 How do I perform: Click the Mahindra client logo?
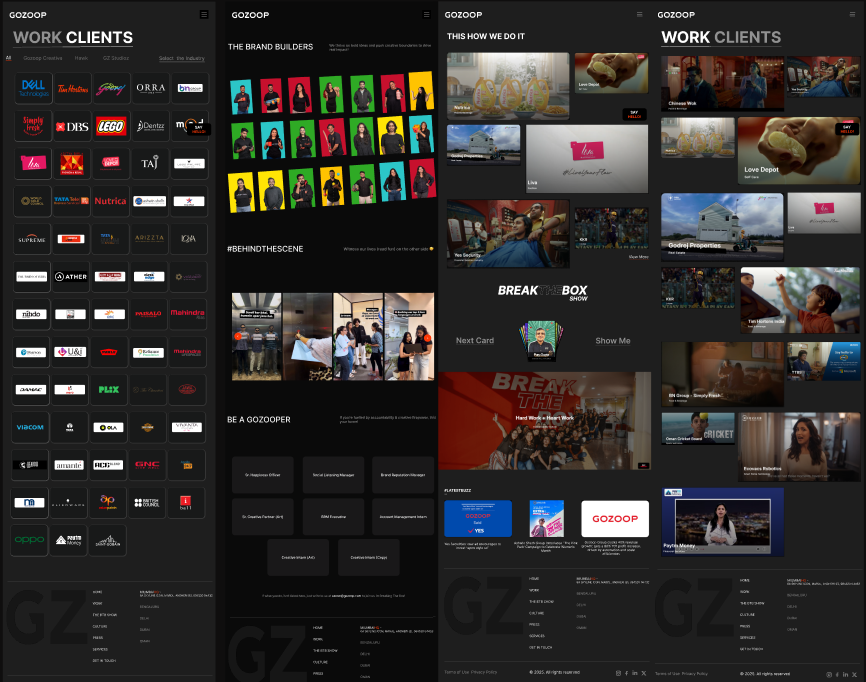tap(188, 314)
